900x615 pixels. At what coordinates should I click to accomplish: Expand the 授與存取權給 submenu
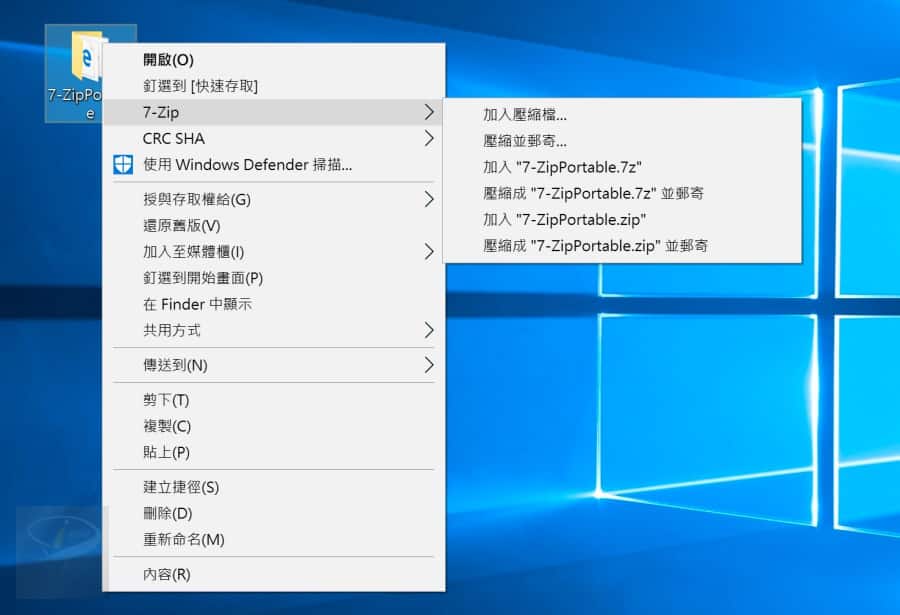[429, 199]
